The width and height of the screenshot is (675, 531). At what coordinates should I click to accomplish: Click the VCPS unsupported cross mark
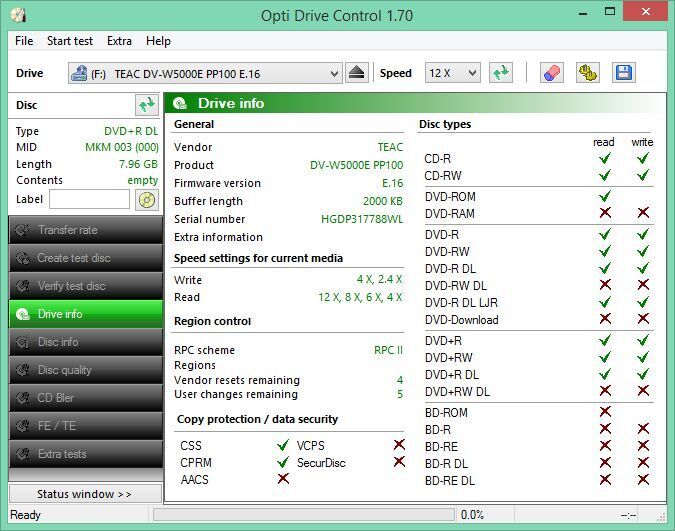tap(399, 444)
